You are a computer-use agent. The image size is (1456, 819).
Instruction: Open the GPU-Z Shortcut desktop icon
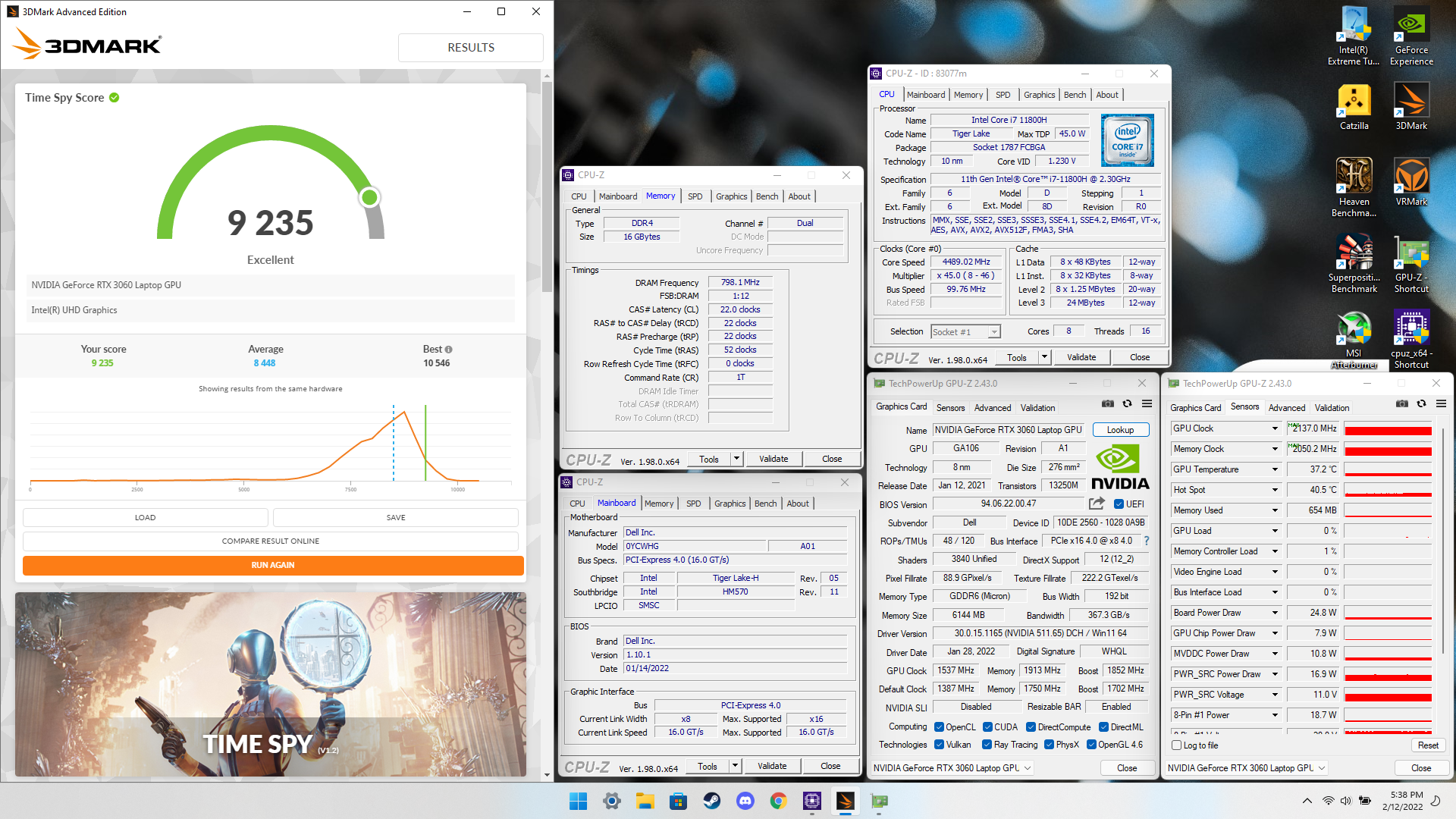tap(1411, 263)
